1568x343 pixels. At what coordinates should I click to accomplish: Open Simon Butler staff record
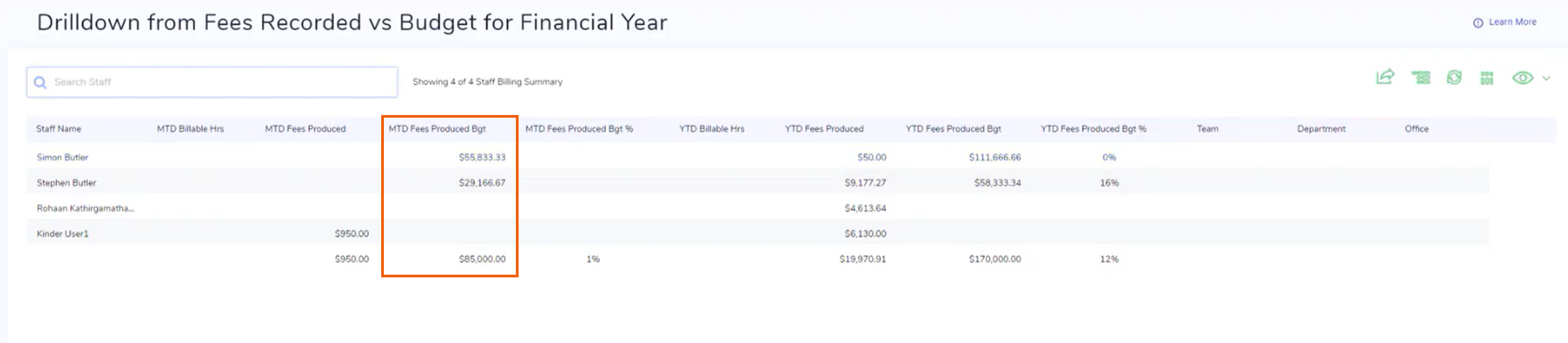pyautogui.click(x=62, y=157)
